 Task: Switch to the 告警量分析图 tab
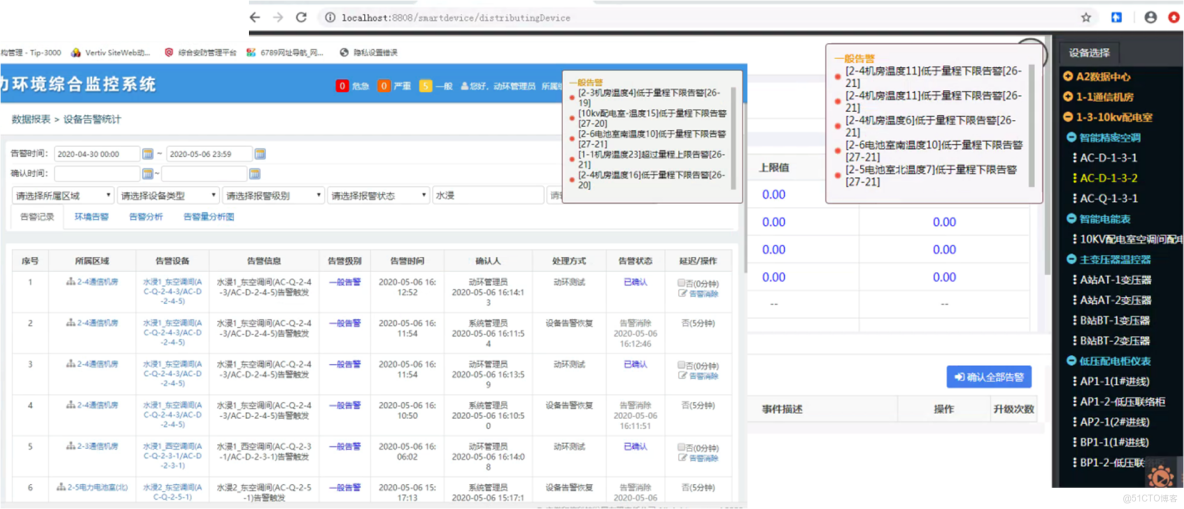(x=209, y=216)
